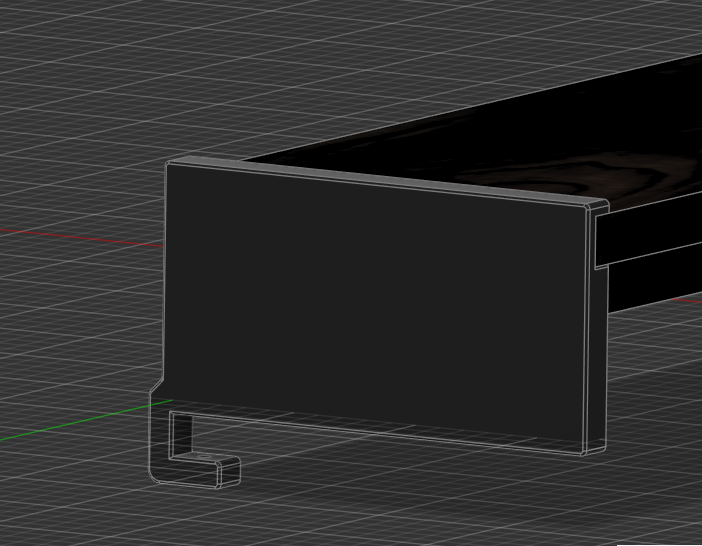Select the thin top edge face of panel
This screenshot has height=546, width=702.
click(385, 180)
